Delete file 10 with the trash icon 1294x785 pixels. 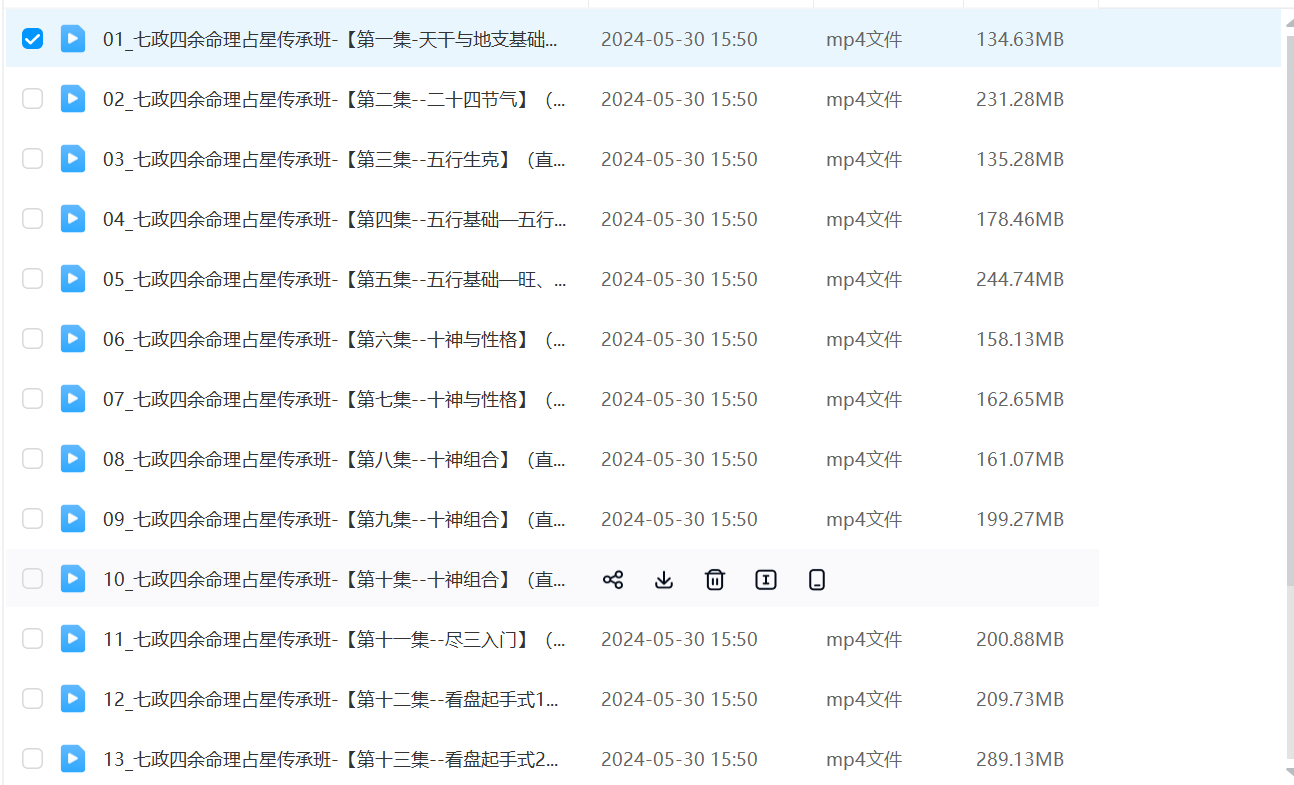pos(715,579)
